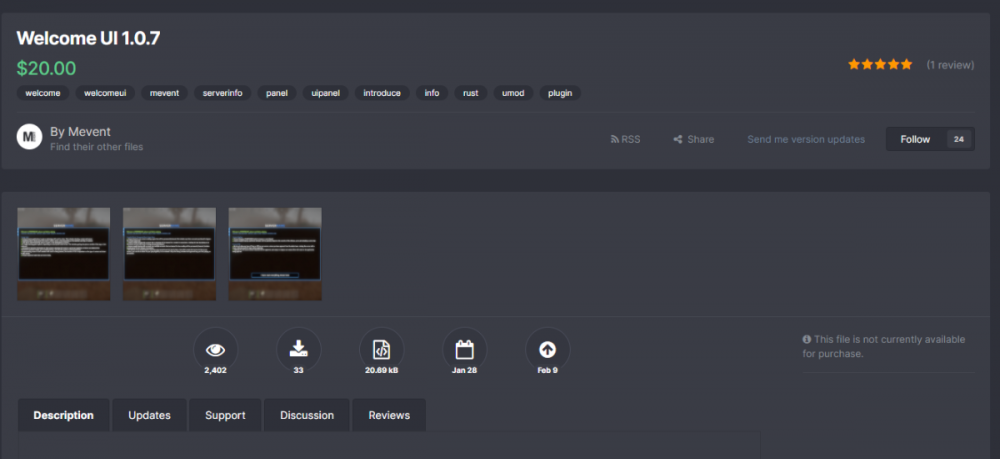The width and height of the screenshot is (1000, 459).
Task: Open the RSS feed link
Action: pos(625,139)
